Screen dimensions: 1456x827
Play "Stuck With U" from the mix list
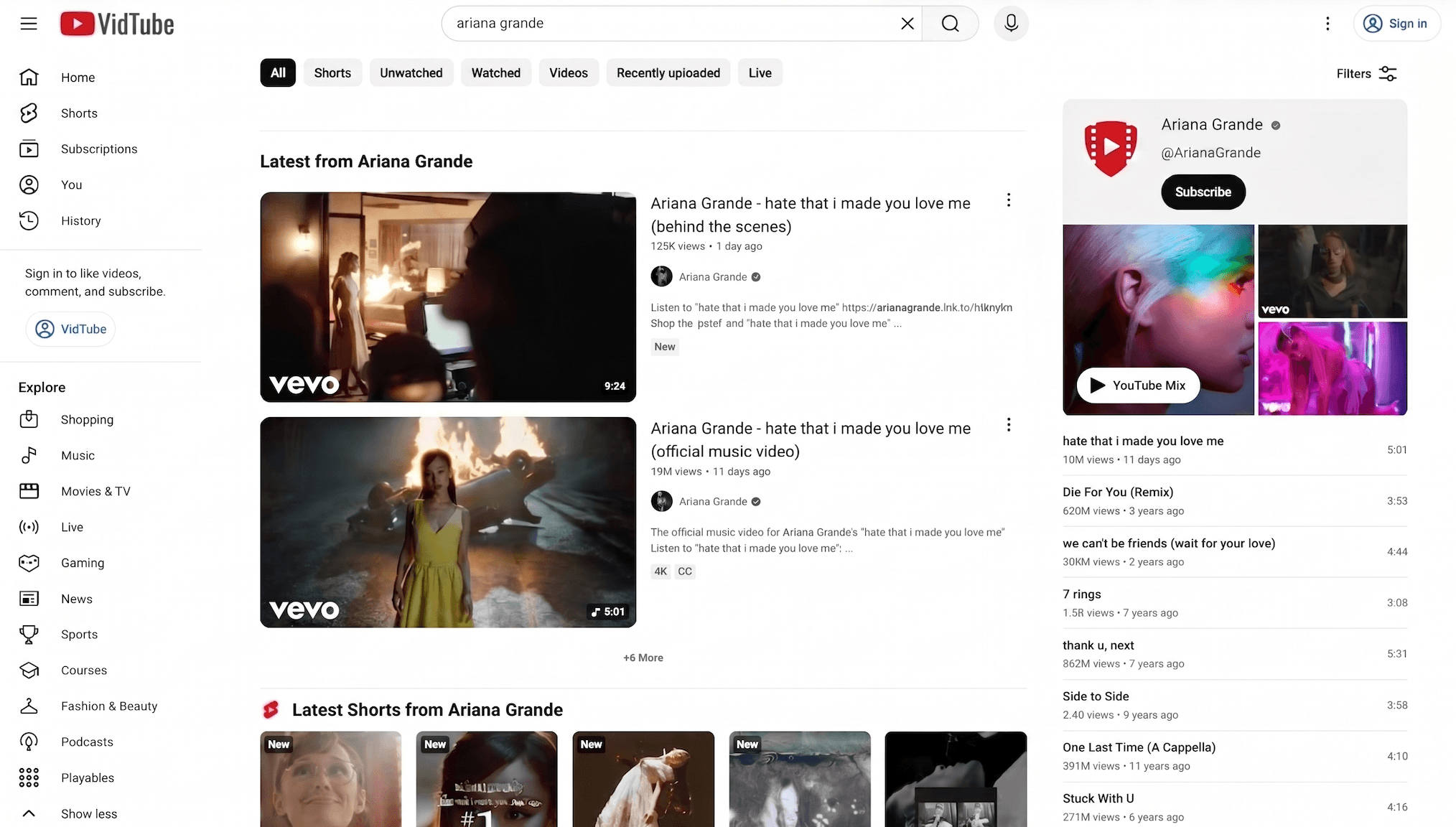[1235, 807]
